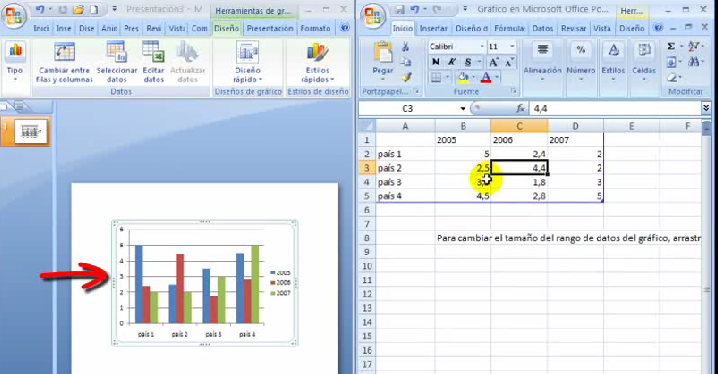Click the Editar datos icon
The width and height of the screenshot is (718, 374).
[x=153, y=51]
